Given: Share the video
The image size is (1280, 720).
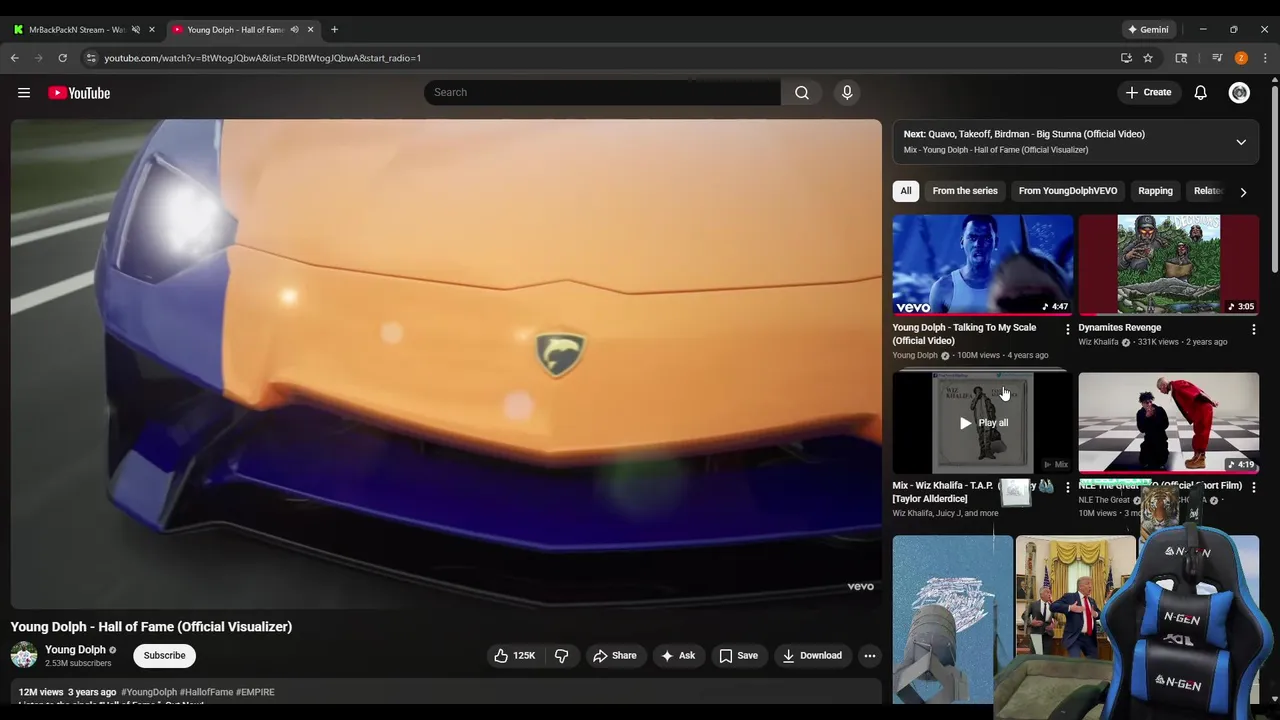Looking at the screenshot, I should click(x=614, y=655).
